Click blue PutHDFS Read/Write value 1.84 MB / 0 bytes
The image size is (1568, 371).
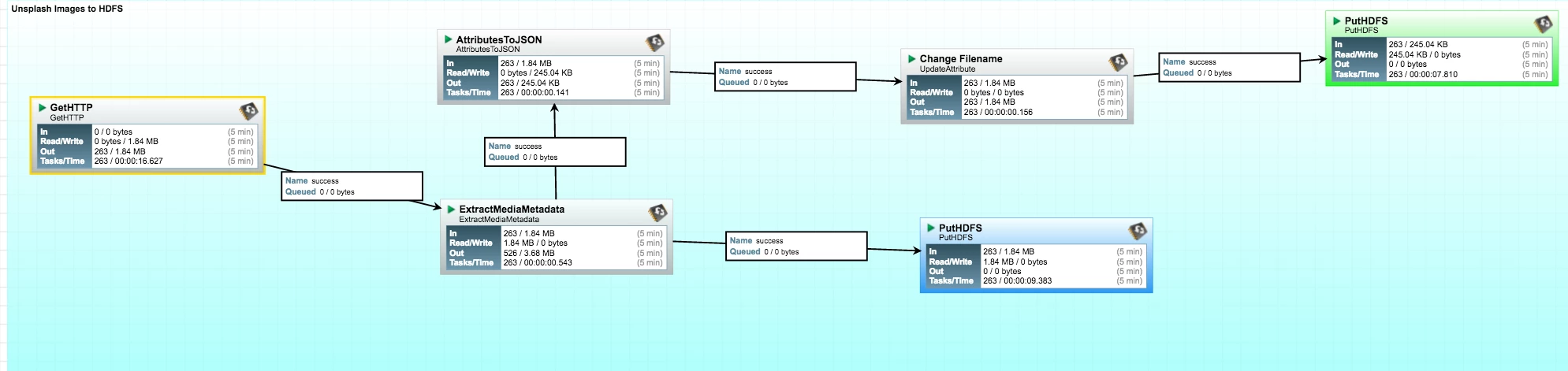tap(1015, 262)
